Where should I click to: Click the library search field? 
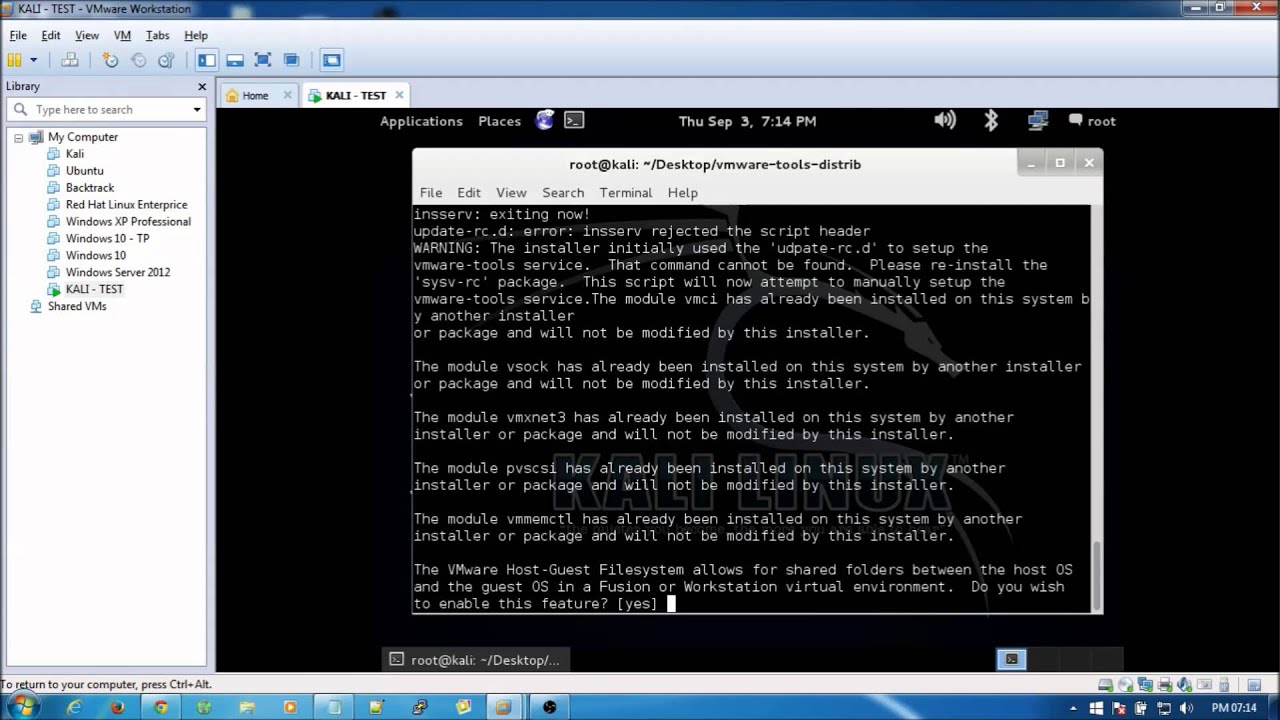[105, 110]
